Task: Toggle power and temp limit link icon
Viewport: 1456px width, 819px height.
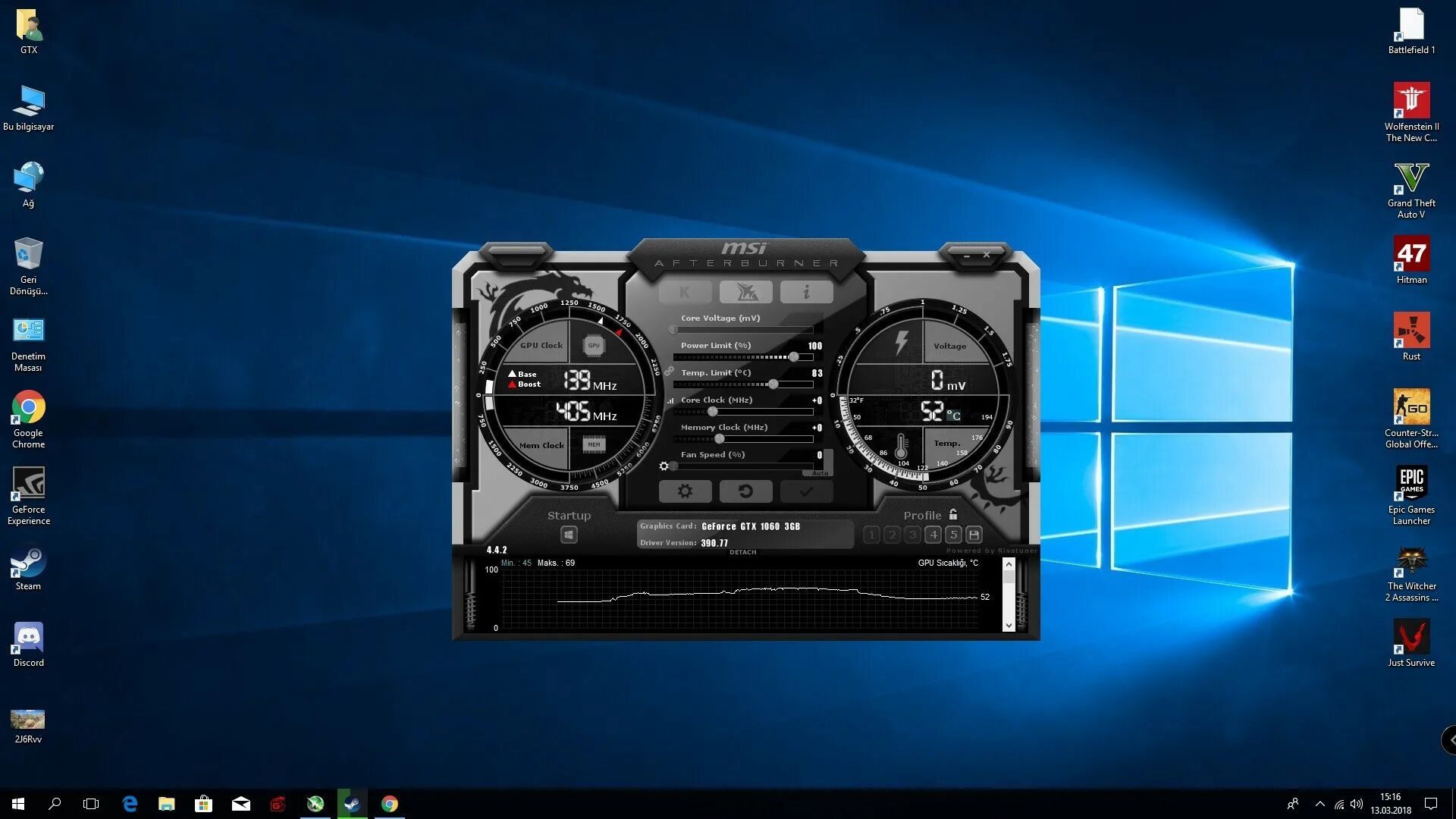Action: (x=669, y=372)
